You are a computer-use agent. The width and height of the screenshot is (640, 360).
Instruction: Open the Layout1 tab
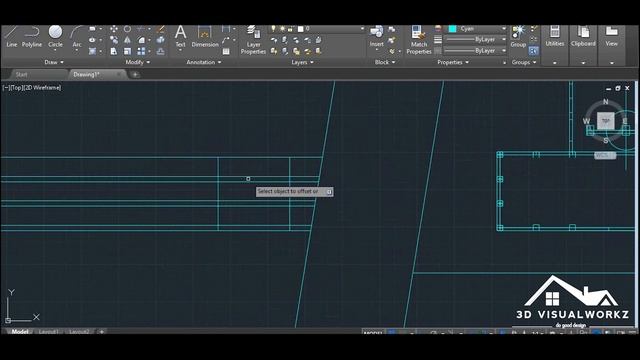point(48,332)
